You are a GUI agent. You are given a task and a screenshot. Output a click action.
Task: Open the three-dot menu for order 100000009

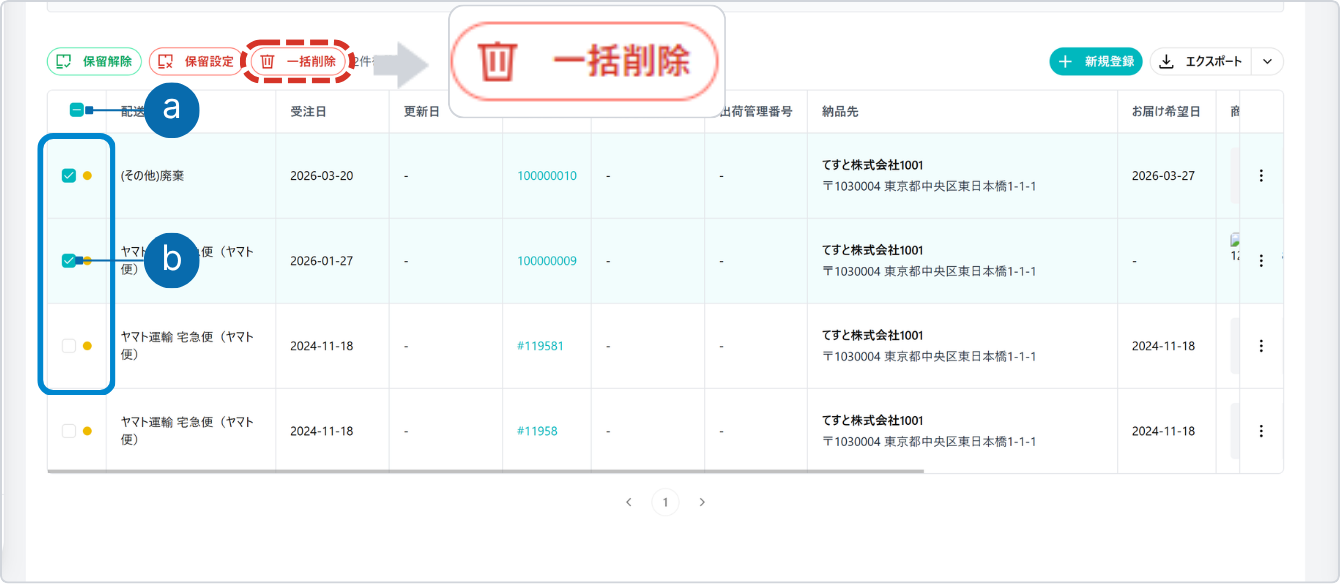(1261, 261)
